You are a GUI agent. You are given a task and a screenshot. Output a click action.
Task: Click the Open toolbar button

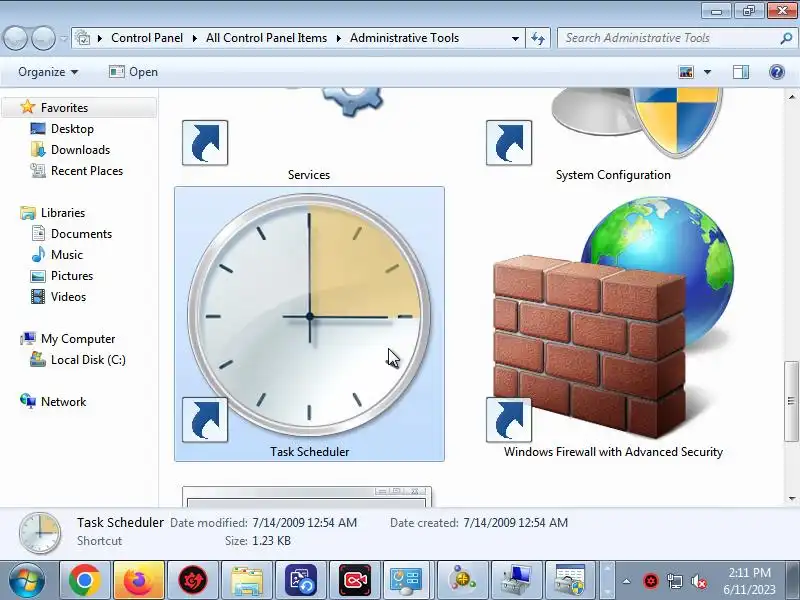pyautogui.click(x=133, y=72)
